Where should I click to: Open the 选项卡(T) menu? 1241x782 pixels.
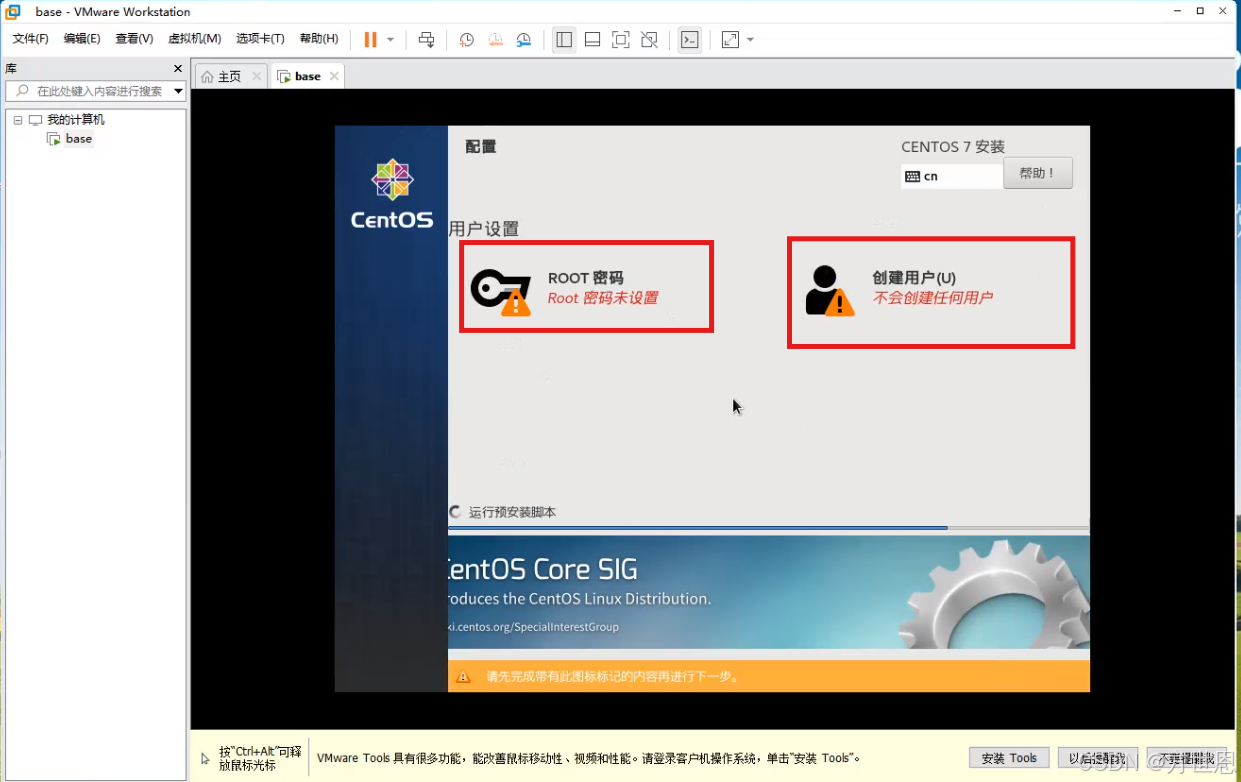(260, 39)
